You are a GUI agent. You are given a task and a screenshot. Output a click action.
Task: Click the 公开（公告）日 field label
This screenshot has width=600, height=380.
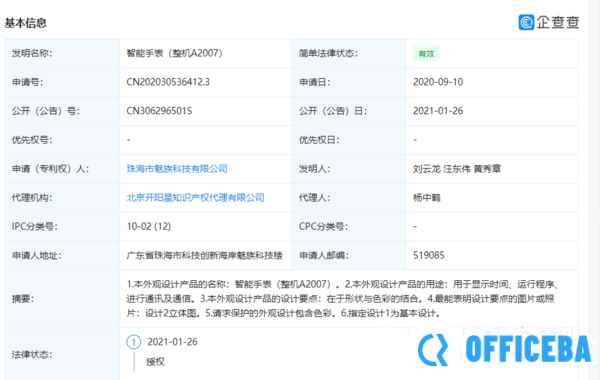[333, 111]
